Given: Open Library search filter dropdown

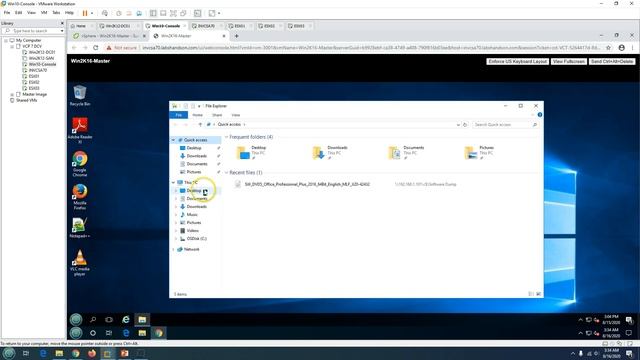Looking at the screenshot, I should pos(62,31).
